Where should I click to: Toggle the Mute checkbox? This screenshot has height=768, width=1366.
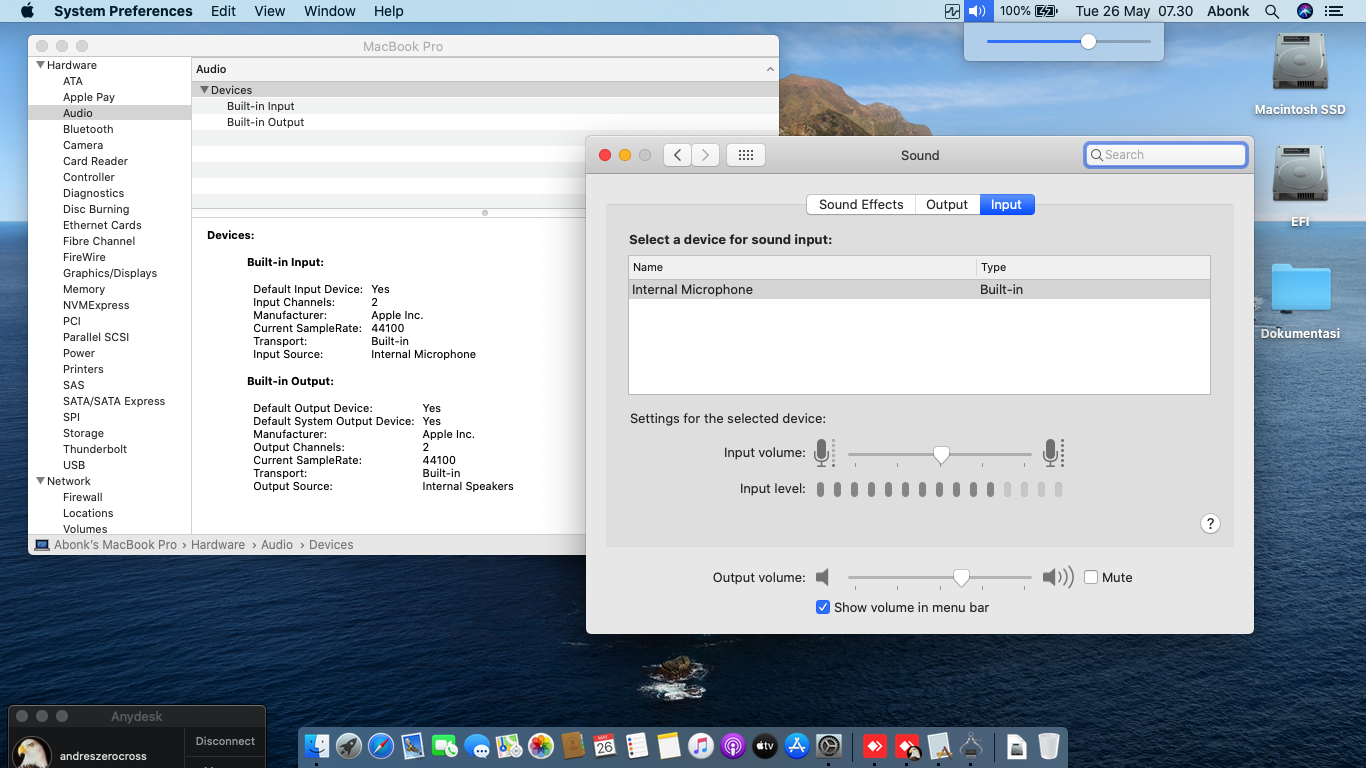tap(1091, 577)
